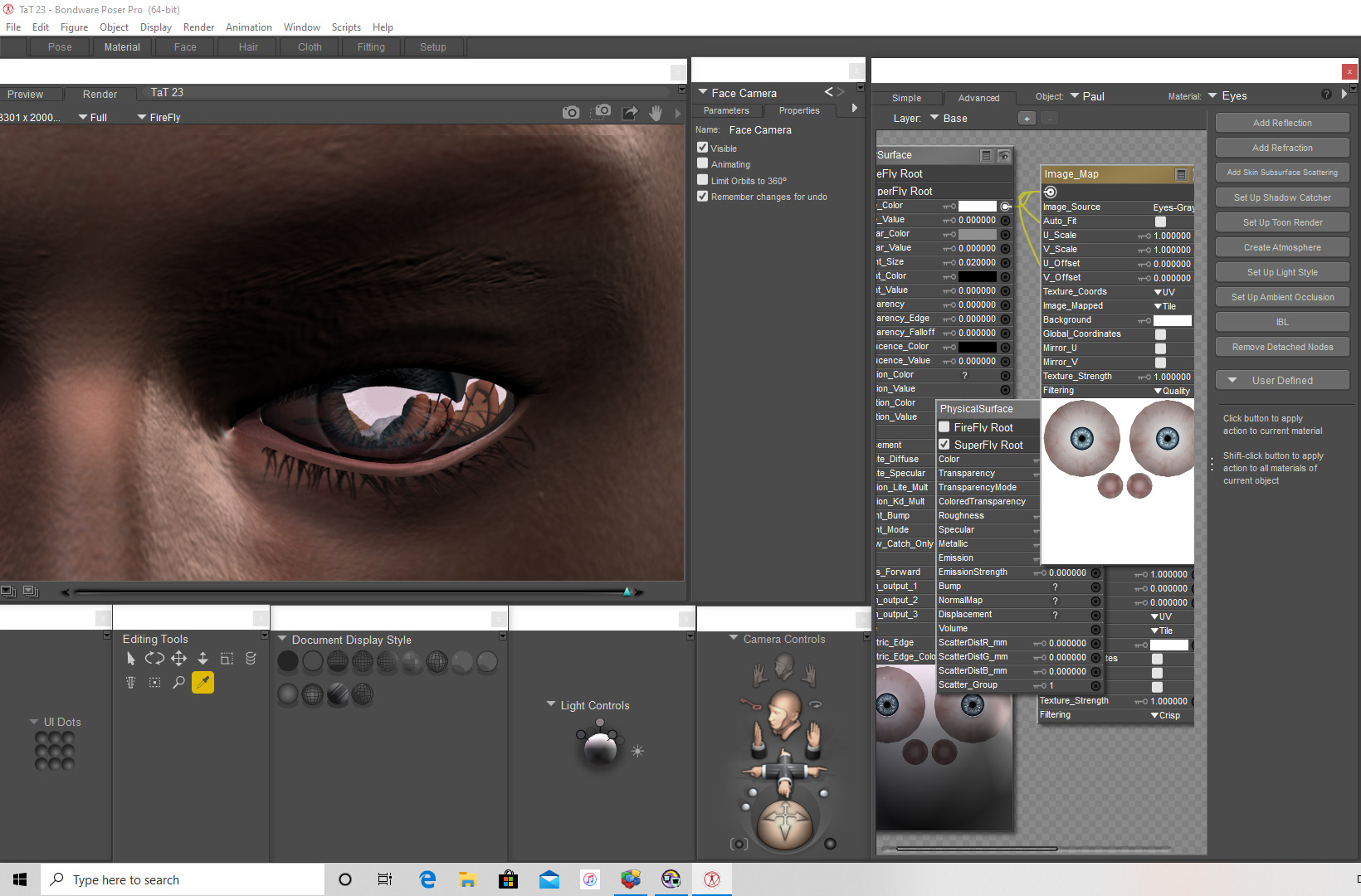Click the Add Reflection button

tap(1282, 123)
